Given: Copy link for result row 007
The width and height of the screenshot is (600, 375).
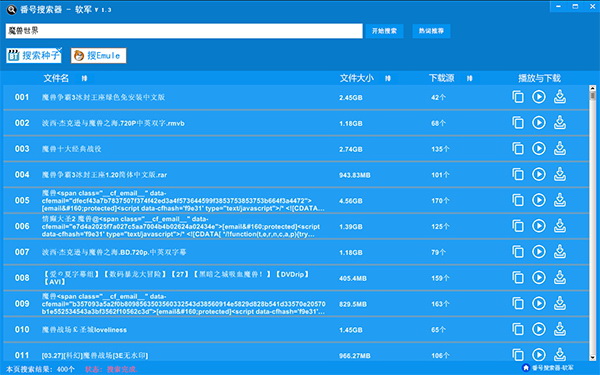Looking at the screenshot, I should 518,252.
